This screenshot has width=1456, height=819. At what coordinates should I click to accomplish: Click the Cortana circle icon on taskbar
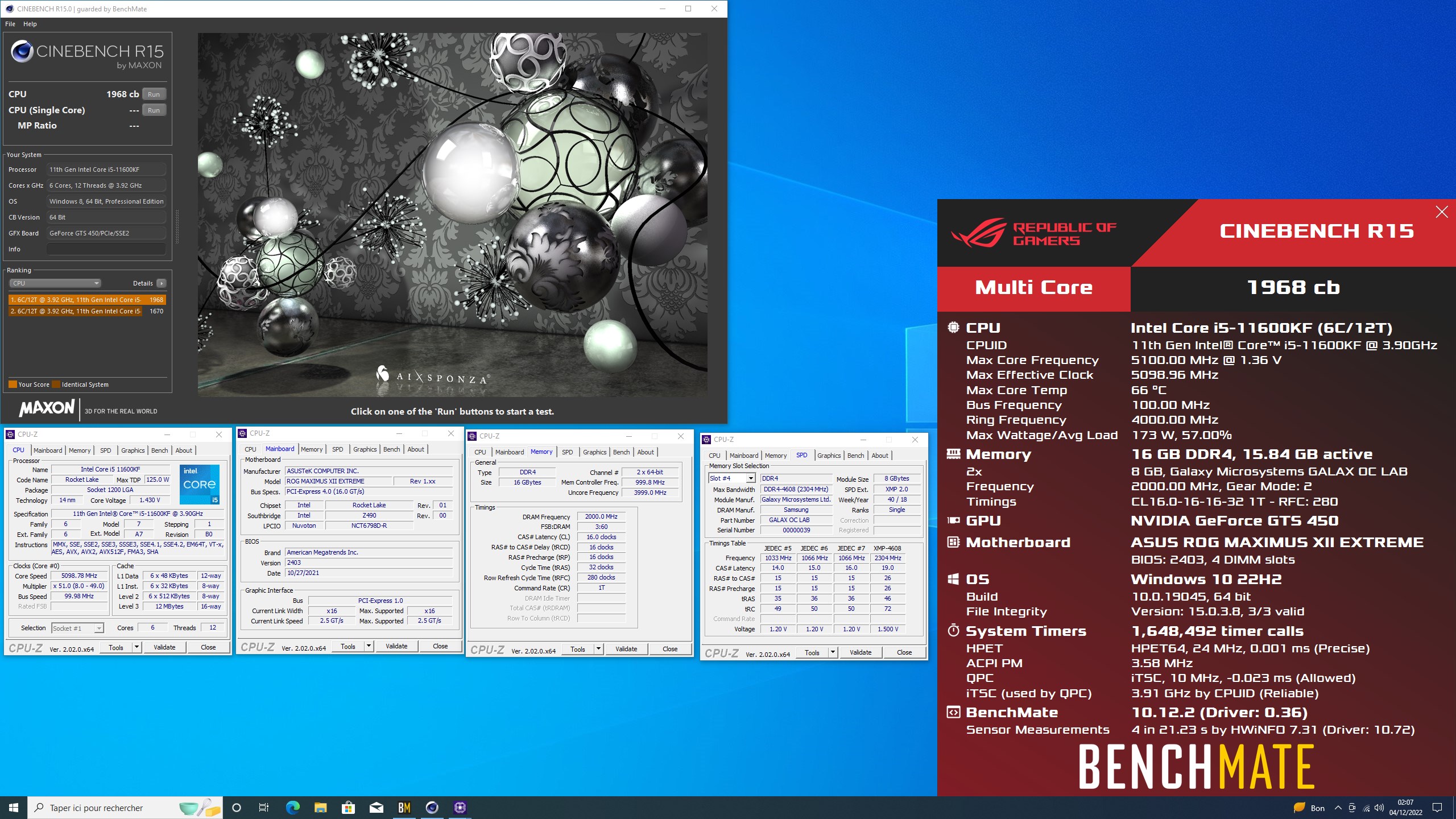237,808
